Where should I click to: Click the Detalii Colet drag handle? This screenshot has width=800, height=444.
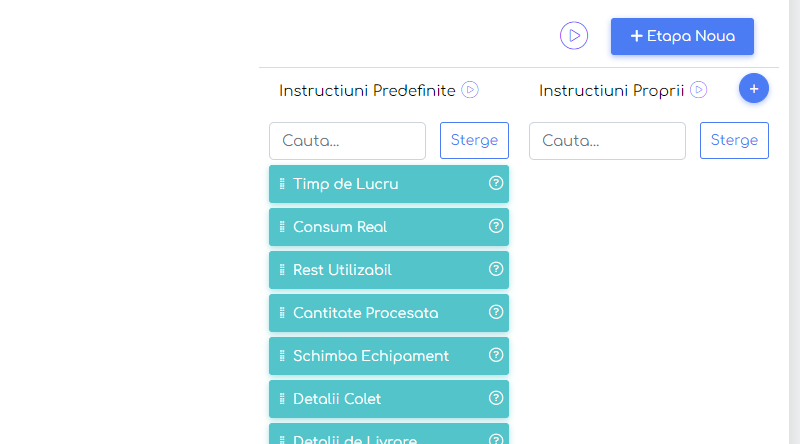pyautogui.click(x=282, y=399)
